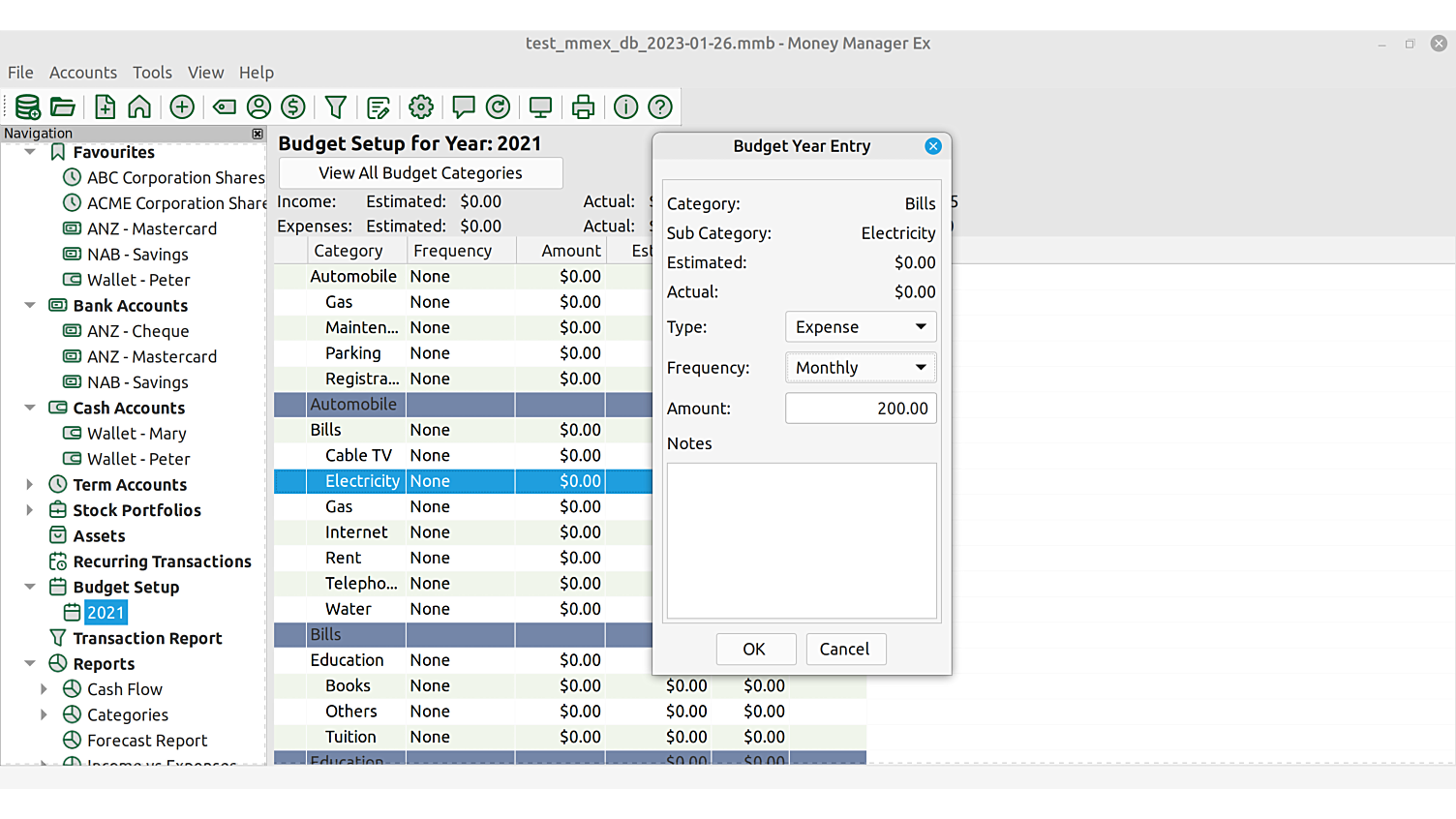
Task: Select the Electricity budget row
Action: point(463,481)
